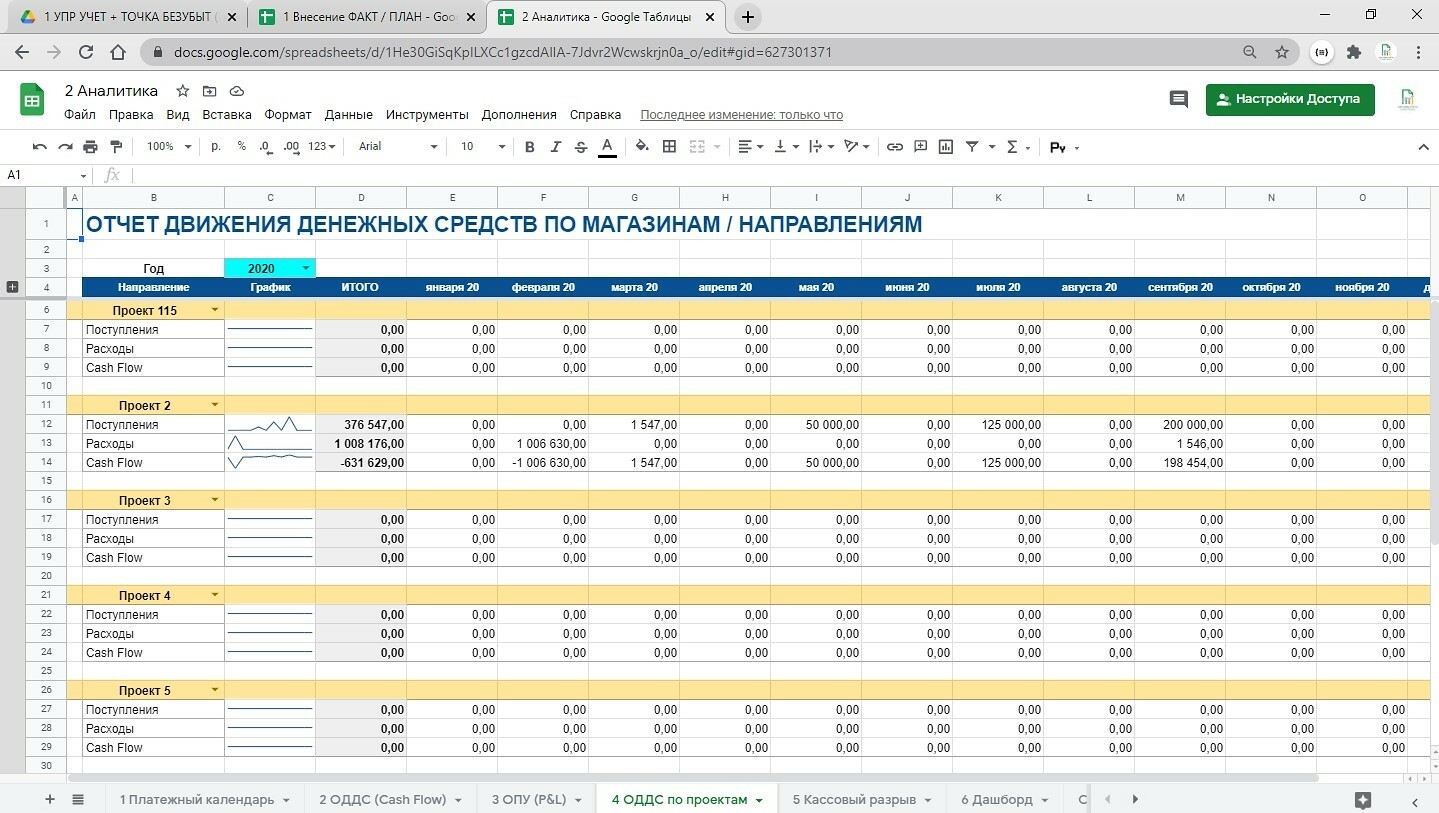The width and height of the screenshot is (1439, 813).
Task: Switch to 5 Кассовый разрыв sheet
Action: [861, 799]
